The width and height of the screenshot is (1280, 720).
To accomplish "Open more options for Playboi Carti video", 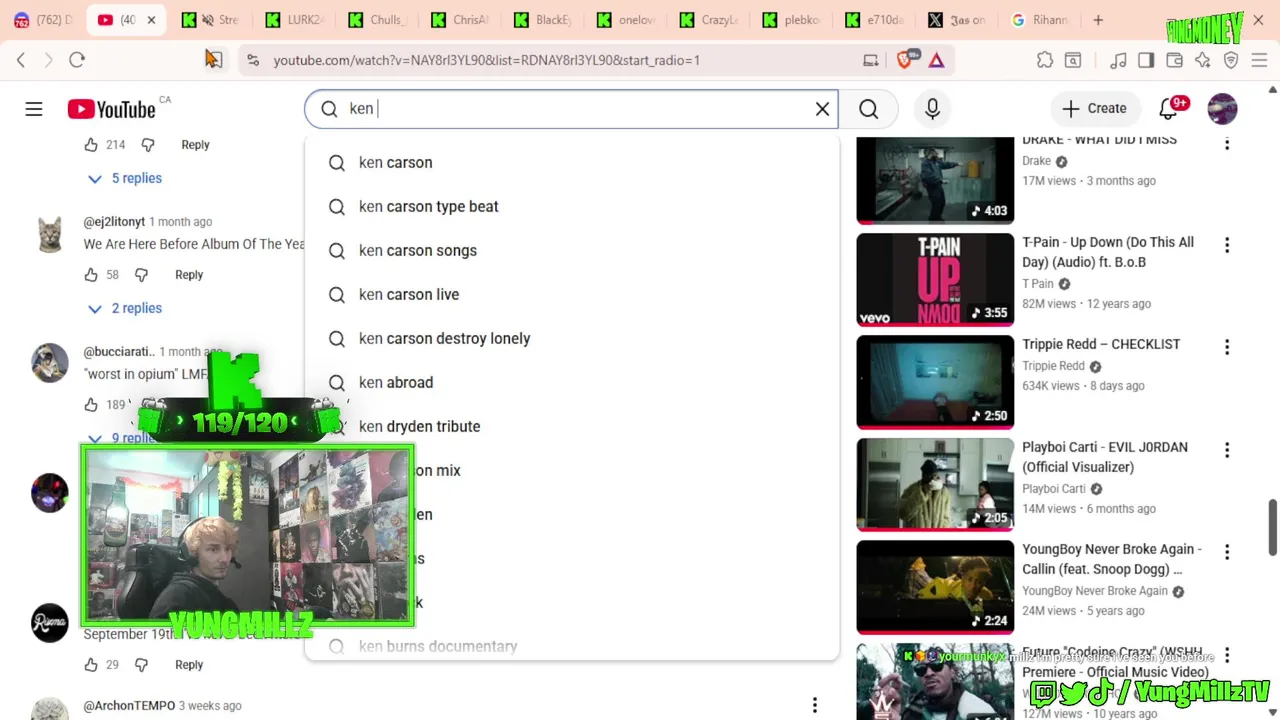I will [1227, 450].
